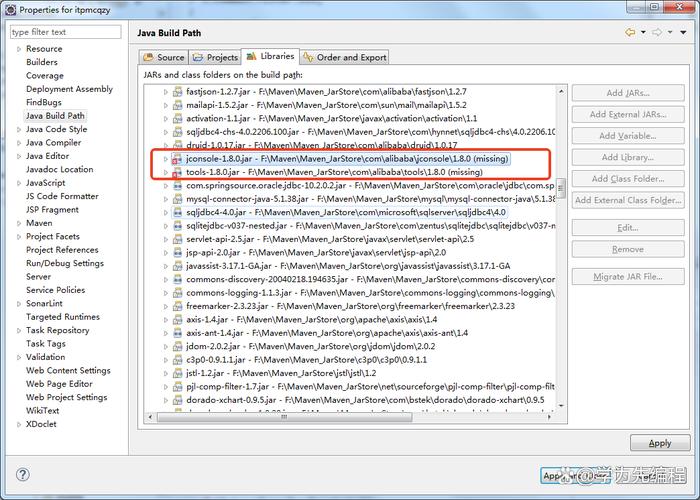Click the missing tools-1.8.0.jar icon
700x500 pixels.
178,172
